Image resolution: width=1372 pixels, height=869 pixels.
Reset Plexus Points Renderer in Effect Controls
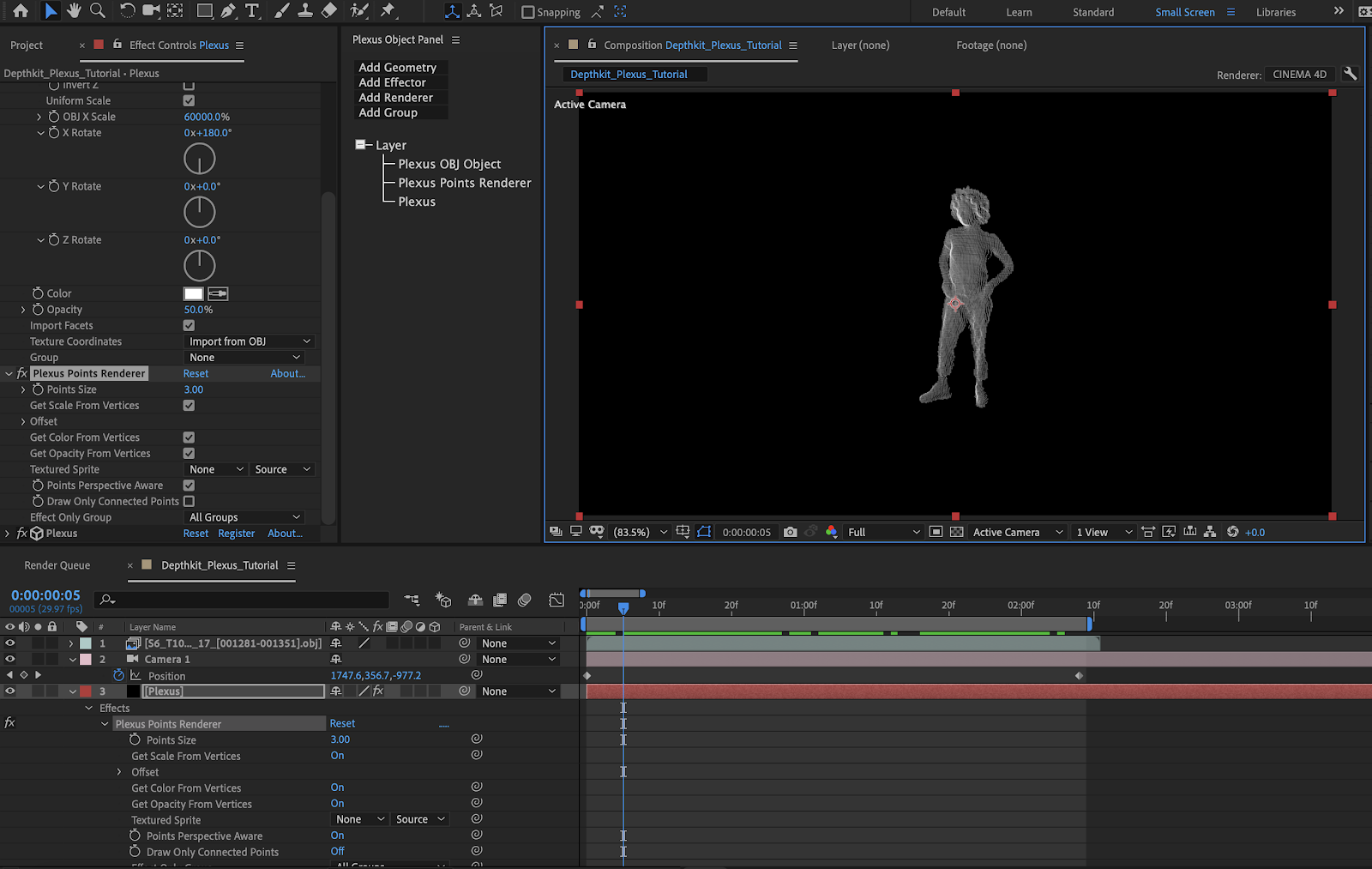pos(196,373)
